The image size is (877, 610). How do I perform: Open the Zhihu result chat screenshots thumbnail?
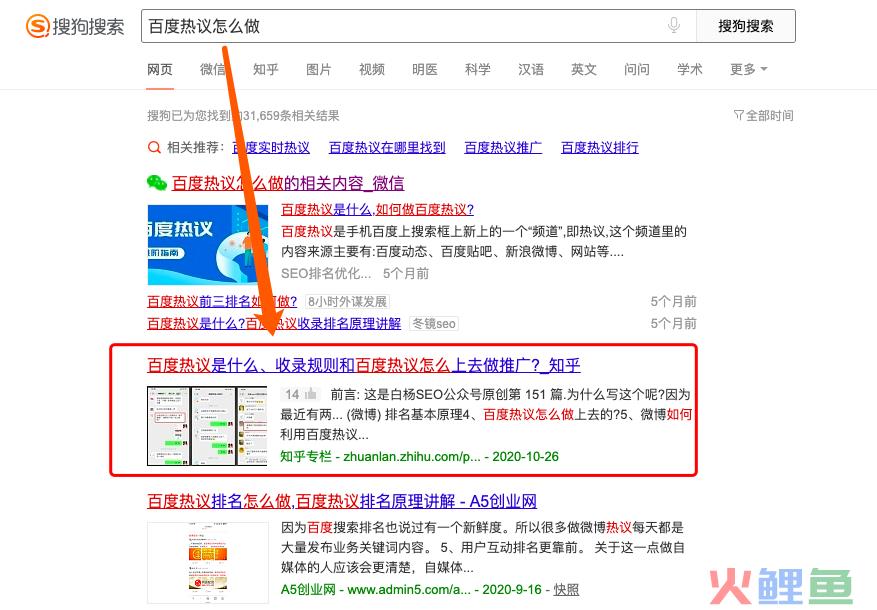click(x=207, y=426)
